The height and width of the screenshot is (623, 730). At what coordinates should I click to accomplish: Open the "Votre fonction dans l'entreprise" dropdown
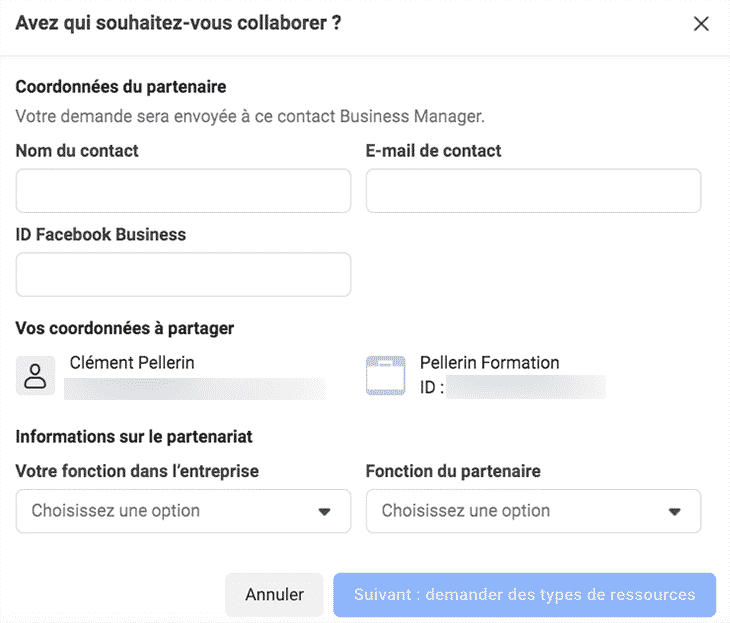point(183,511)
